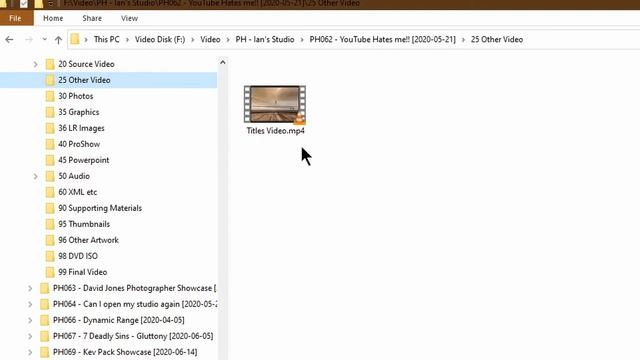Expand PH069 - Kev Pack Showcase folder
The height and width of the screenshot is (360, 640).
coord(30,352)
